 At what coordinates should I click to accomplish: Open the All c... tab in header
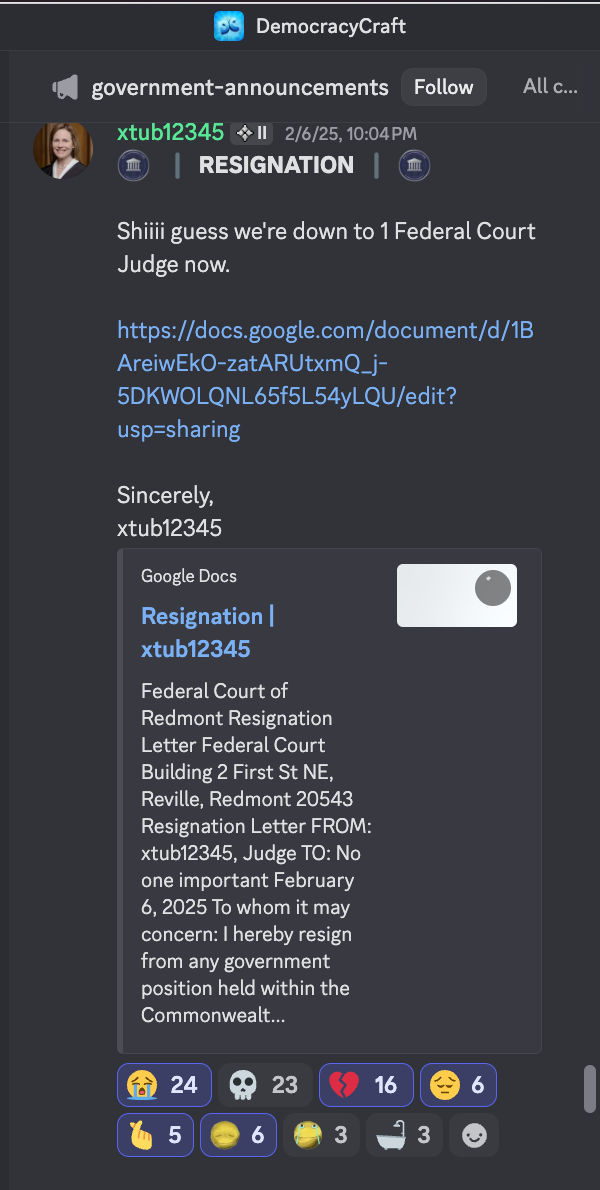click(x=550, y=87)
